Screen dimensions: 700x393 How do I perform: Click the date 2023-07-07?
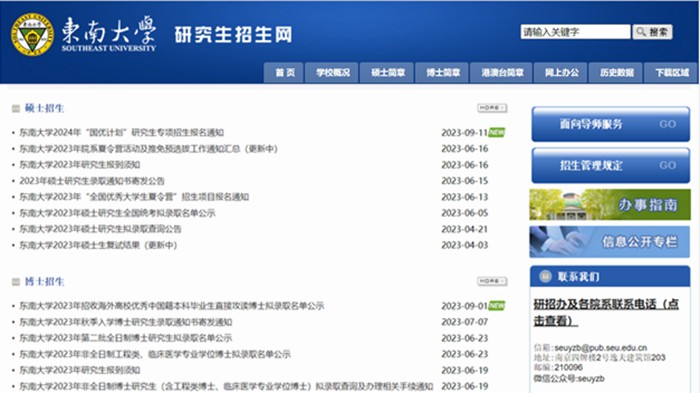point(464,322)
